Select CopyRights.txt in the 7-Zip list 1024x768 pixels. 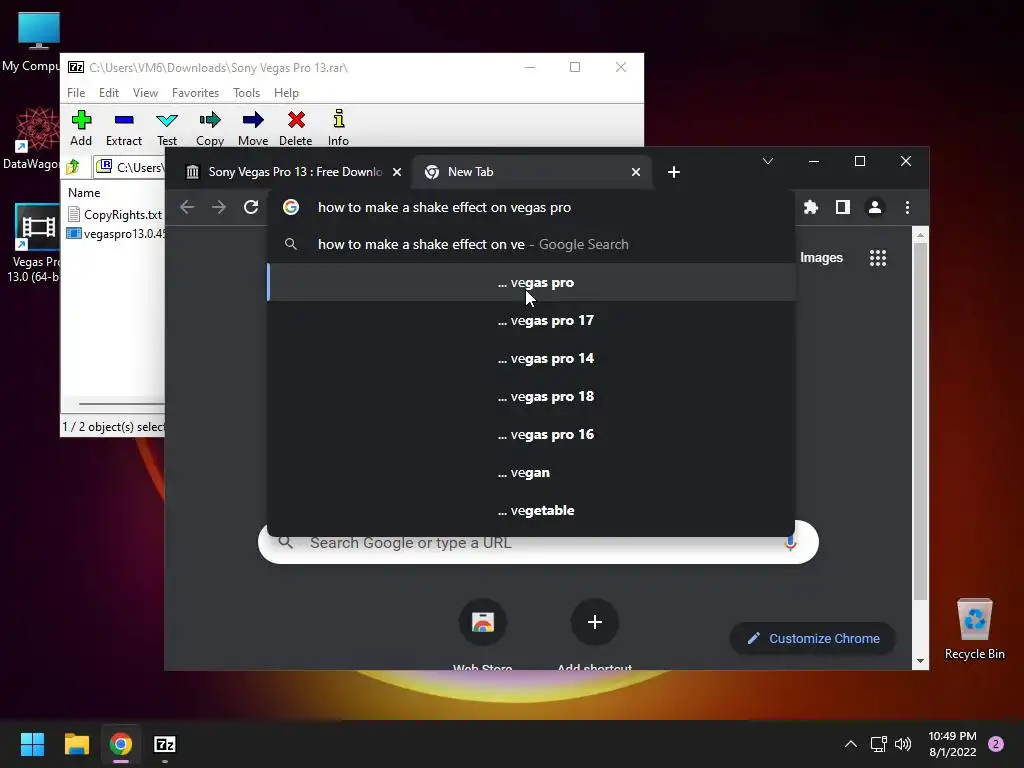point(115,214)
